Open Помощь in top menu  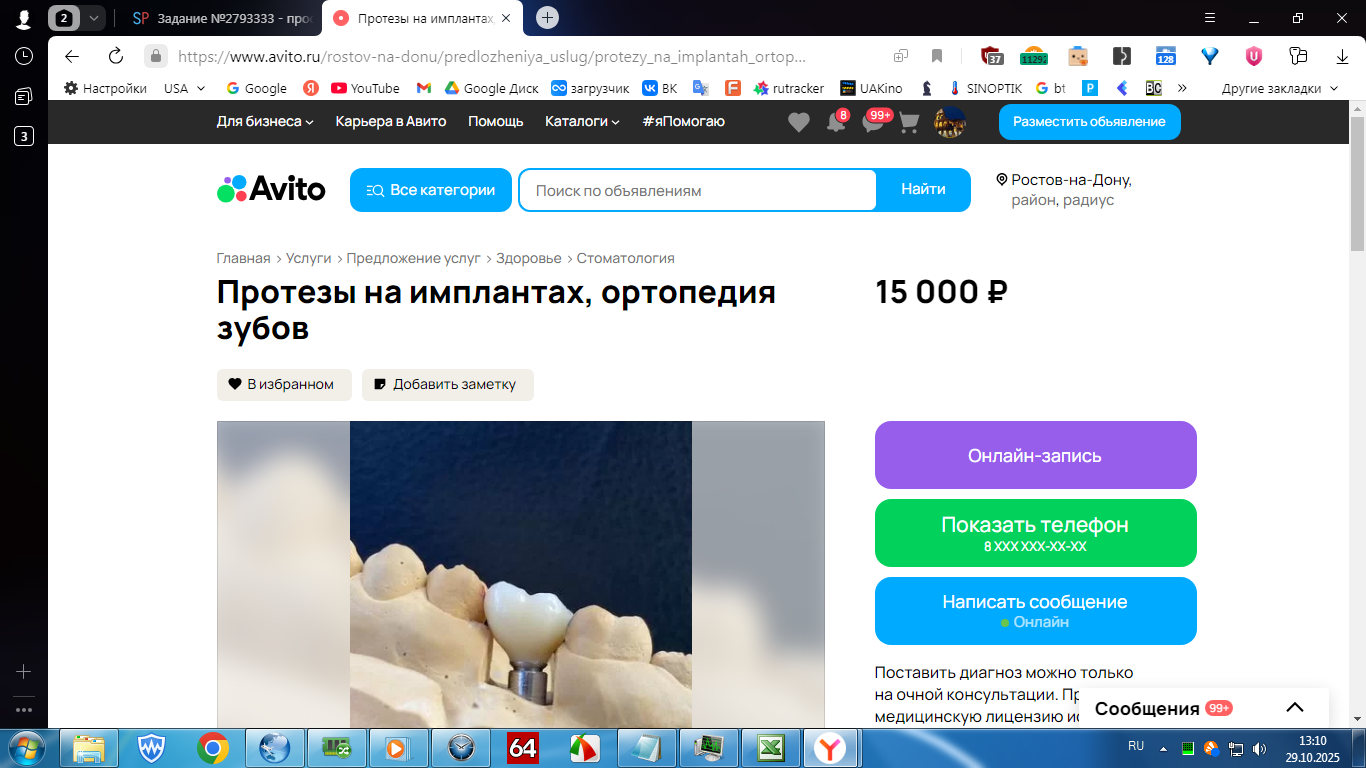tap(496, 122)
